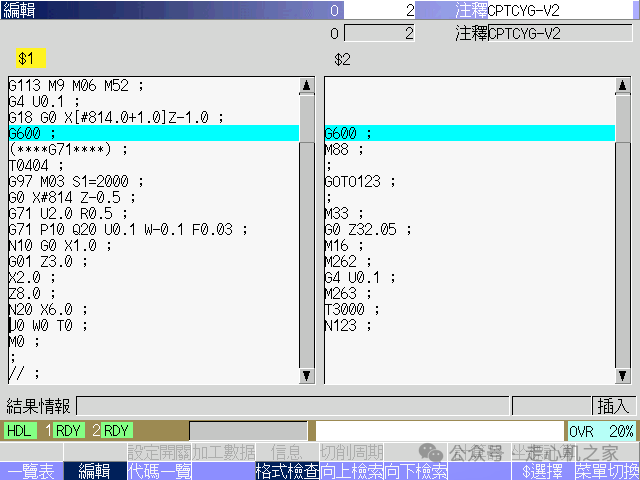640x480 pixels.
Task: Switch menus with 菜單切換
Action: pos(608,471)
